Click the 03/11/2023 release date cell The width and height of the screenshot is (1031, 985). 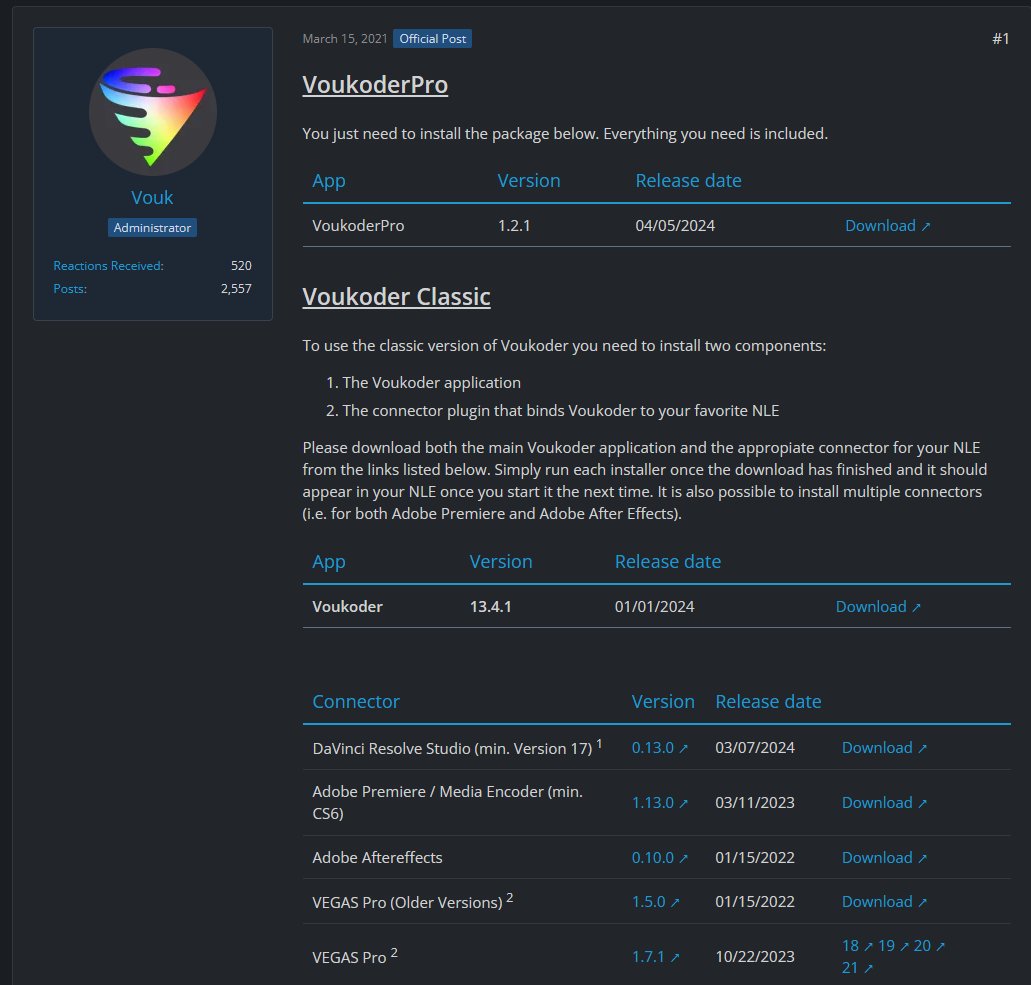coord(755,802)
